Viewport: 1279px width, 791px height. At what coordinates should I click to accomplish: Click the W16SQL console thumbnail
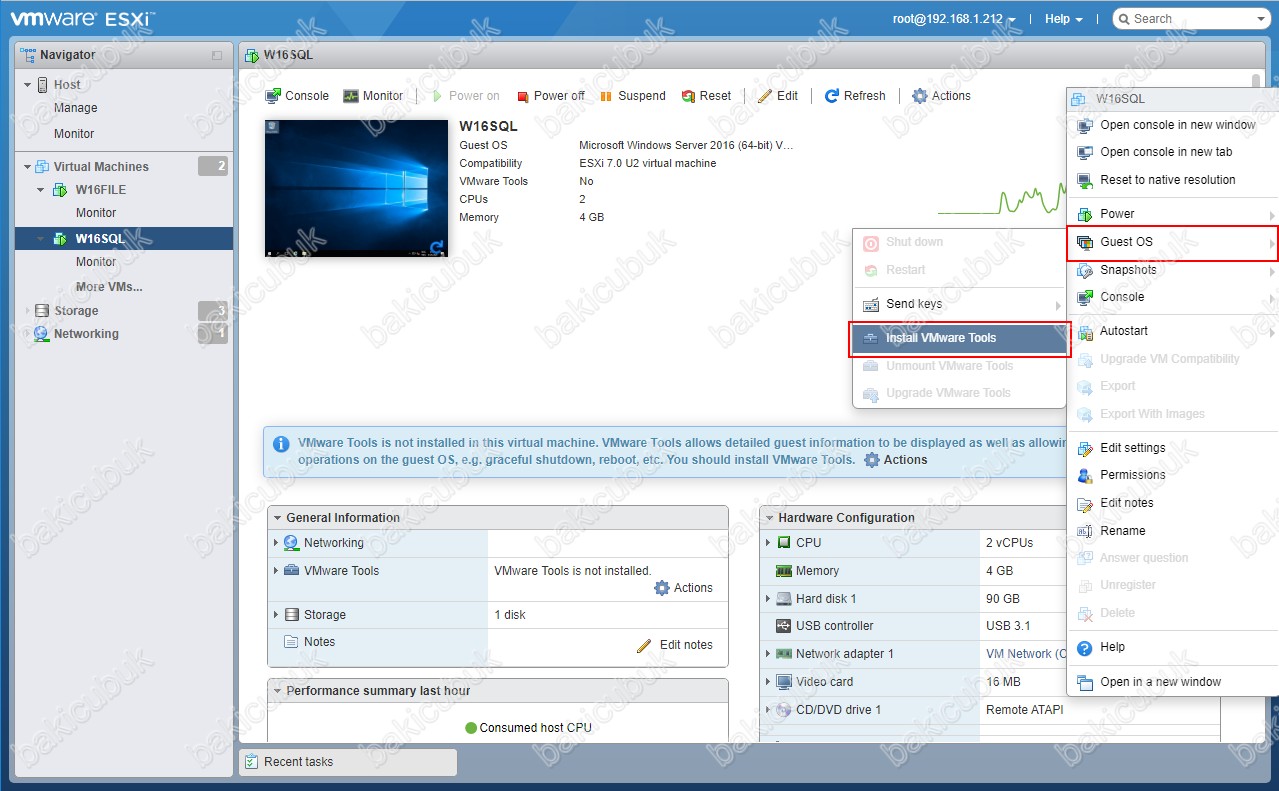pos(356,189)
